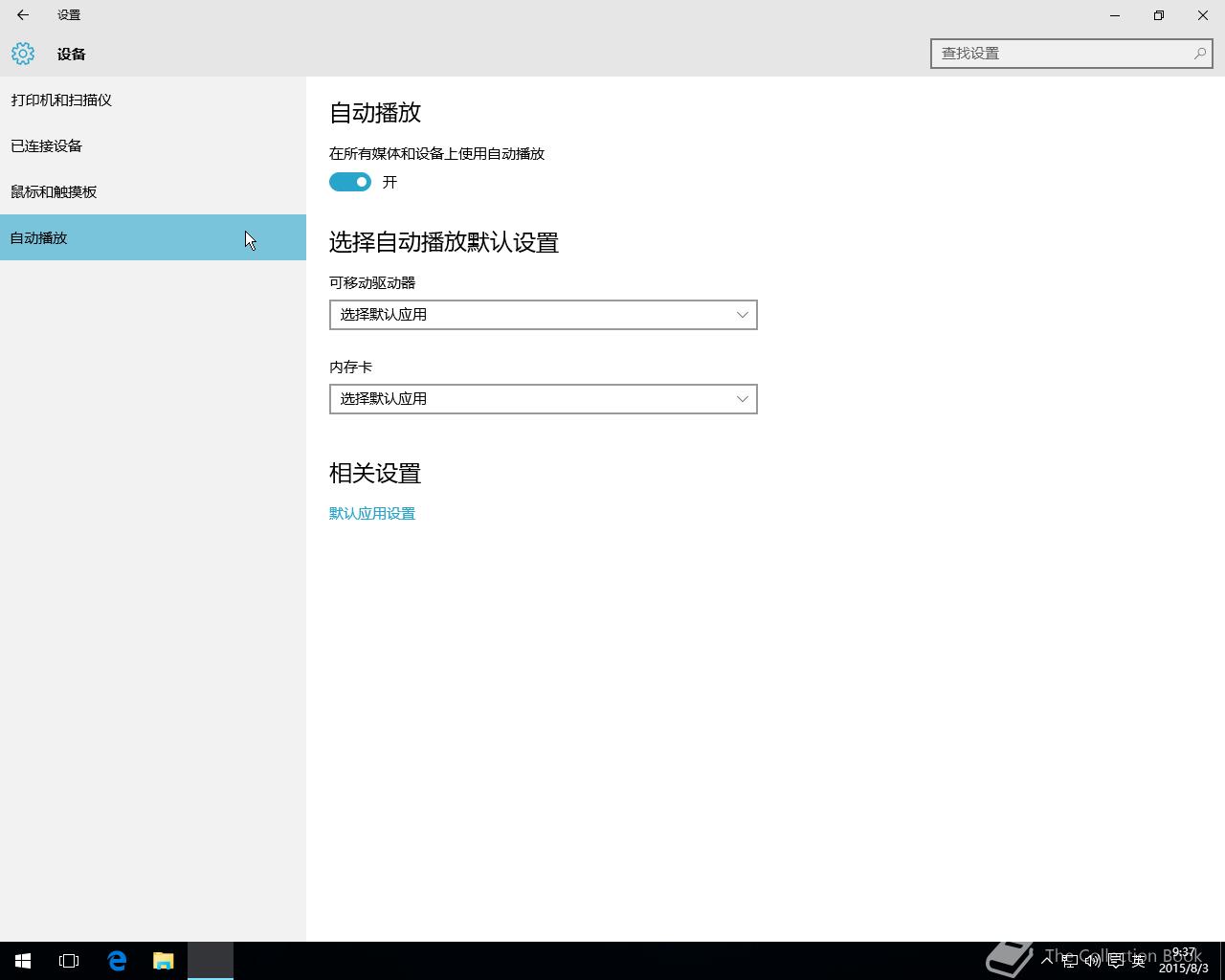Click the Devices gear icon
The image size is (1225, 980).
click(23, 54)
